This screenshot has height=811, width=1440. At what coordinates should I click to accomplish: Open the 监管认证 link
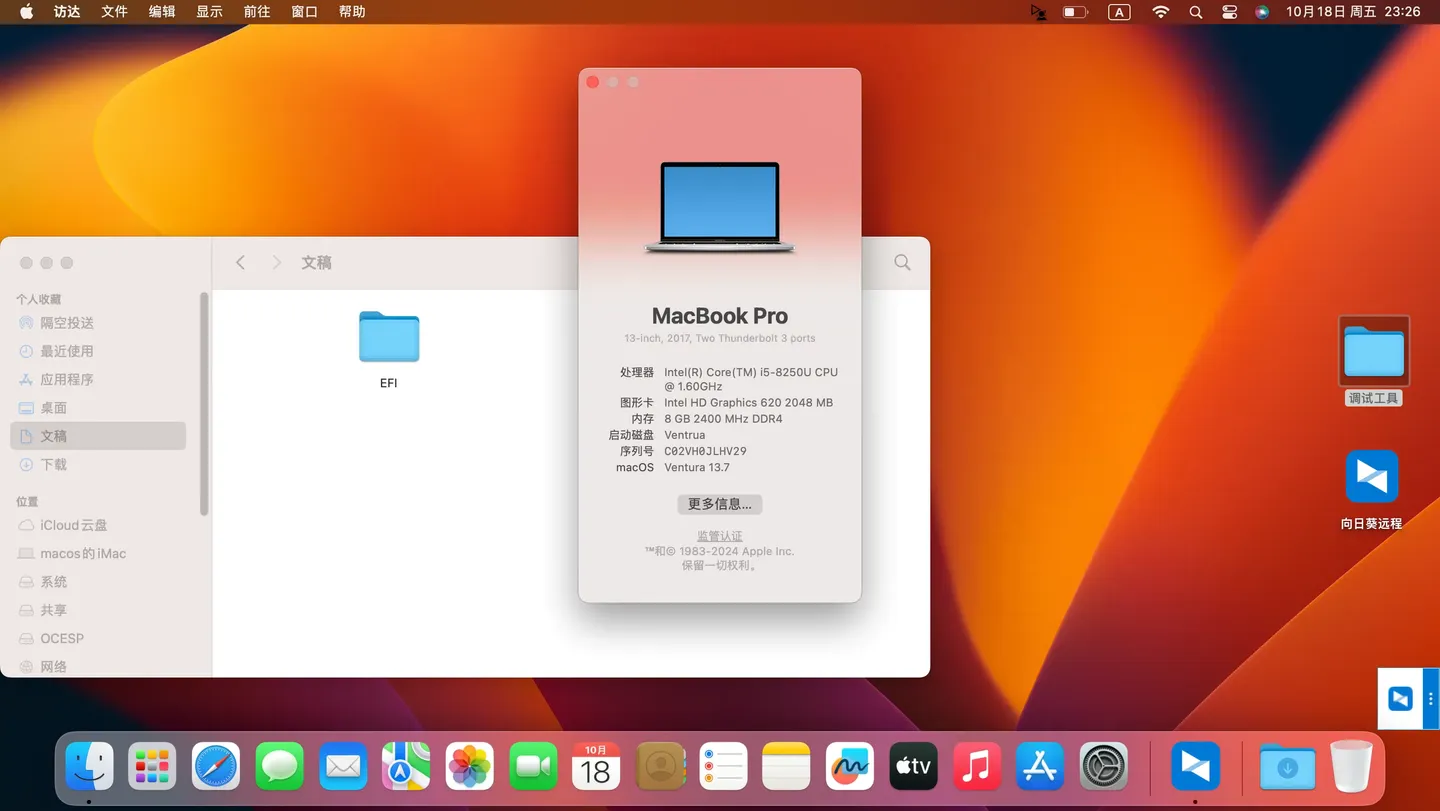(719, 535)
